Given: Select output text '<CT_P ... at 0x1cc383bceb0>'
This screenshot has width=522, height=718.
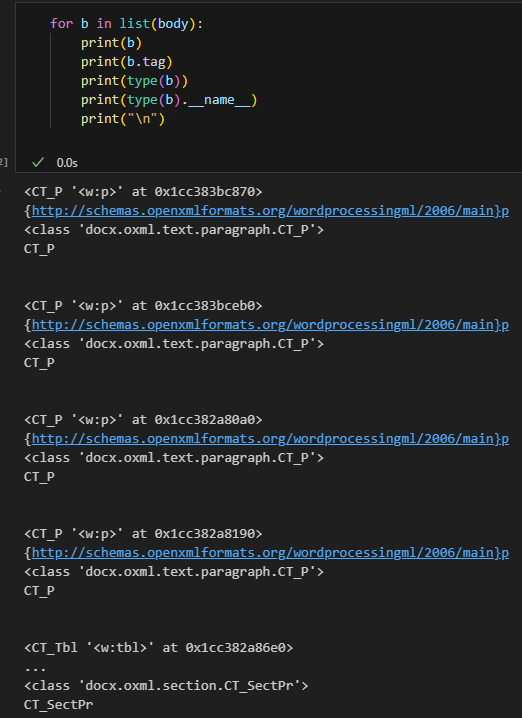Looking at the screenshot, I should point(143,305).
